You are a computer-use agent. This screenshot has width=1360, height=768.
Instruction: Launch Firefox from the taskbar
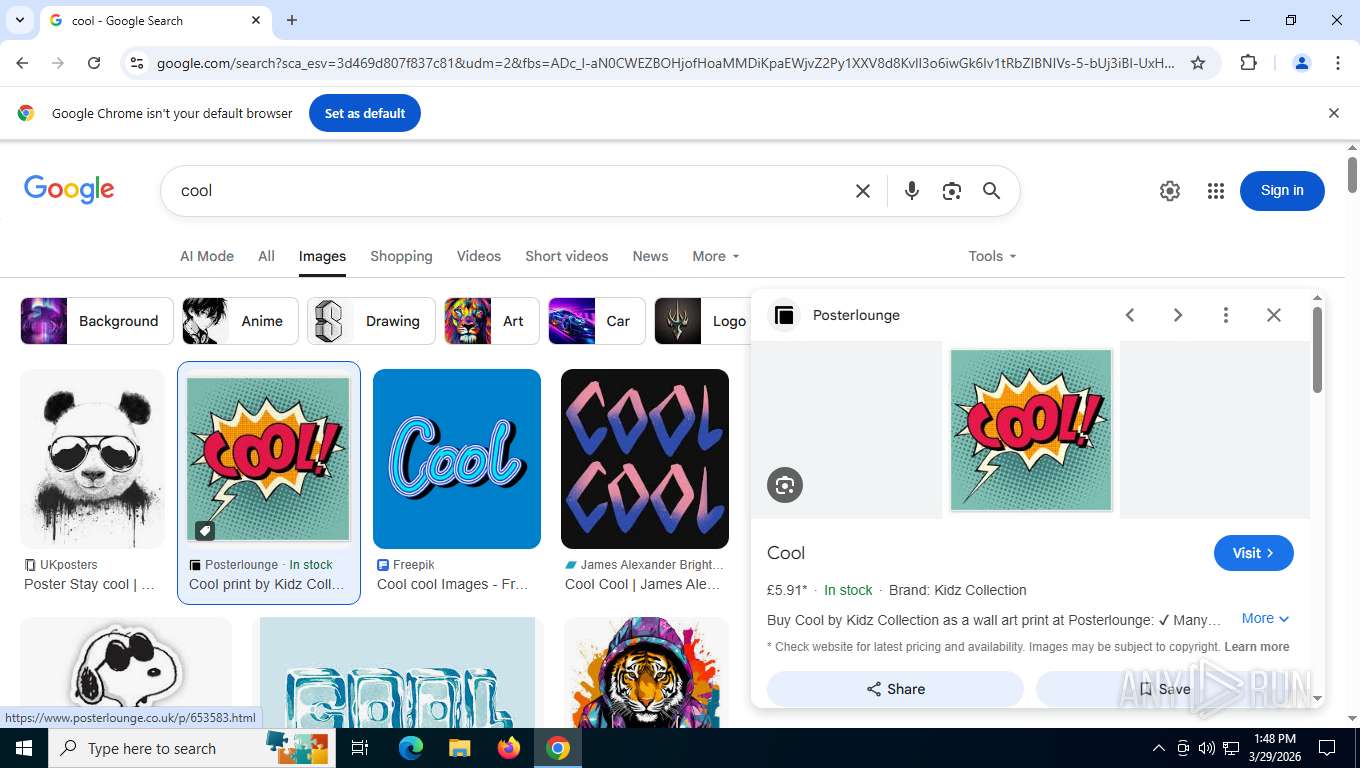[509, 748]
